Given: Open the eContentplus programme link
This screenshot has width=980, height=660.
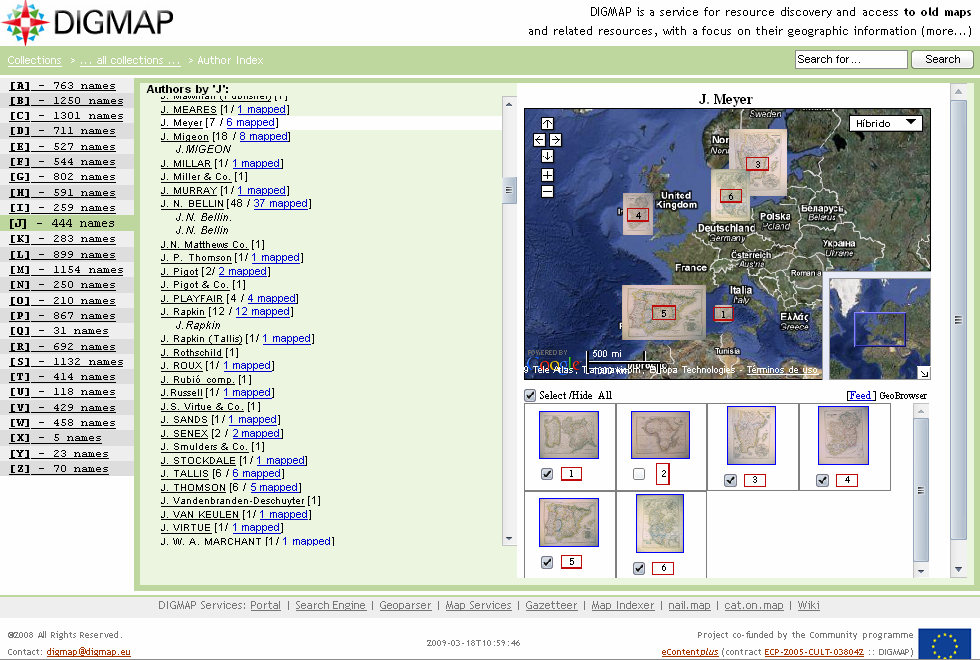Looking at the screenshot, I should pyautogui.click(x=690, y=652).
